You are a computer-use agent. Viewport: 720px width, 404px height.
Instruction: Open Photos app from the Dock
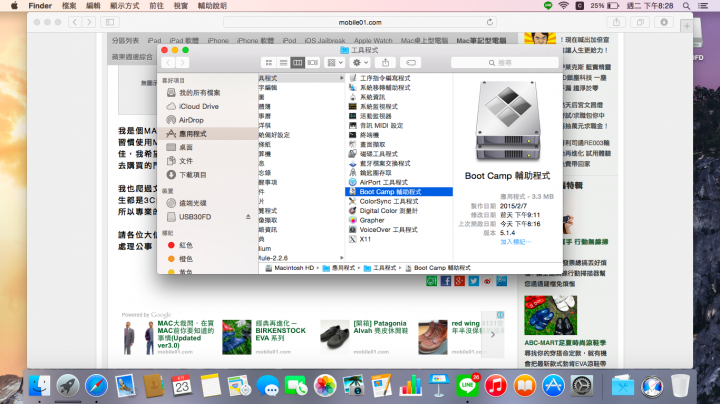point(325,385)
